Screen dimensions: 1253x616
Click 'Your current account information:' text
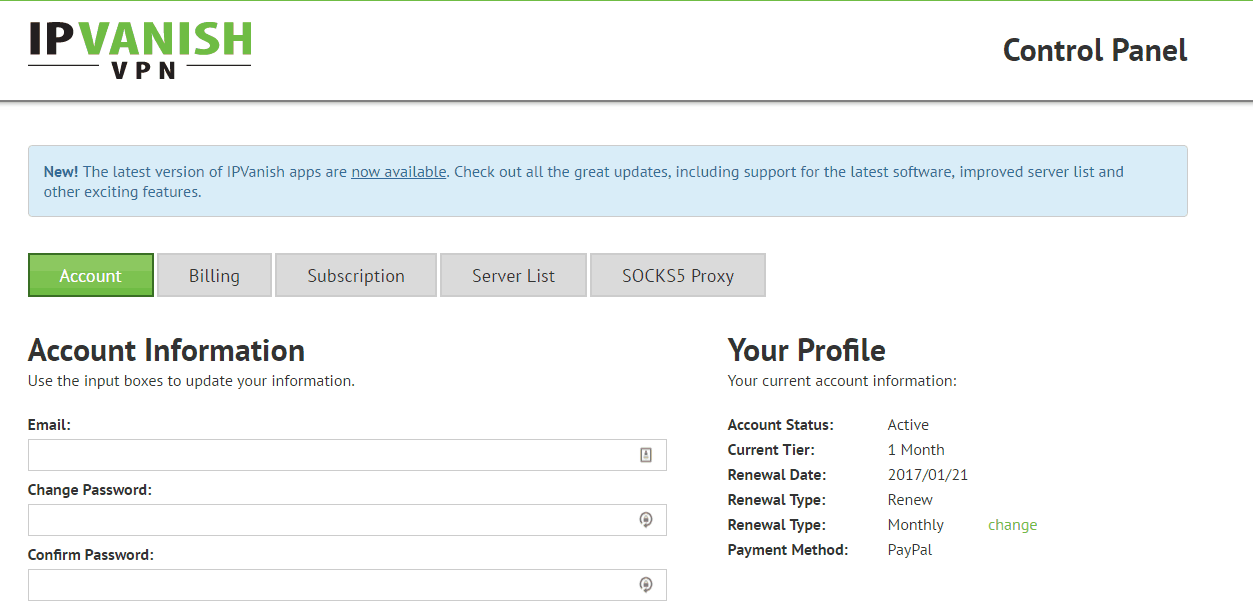pos(842,381)
